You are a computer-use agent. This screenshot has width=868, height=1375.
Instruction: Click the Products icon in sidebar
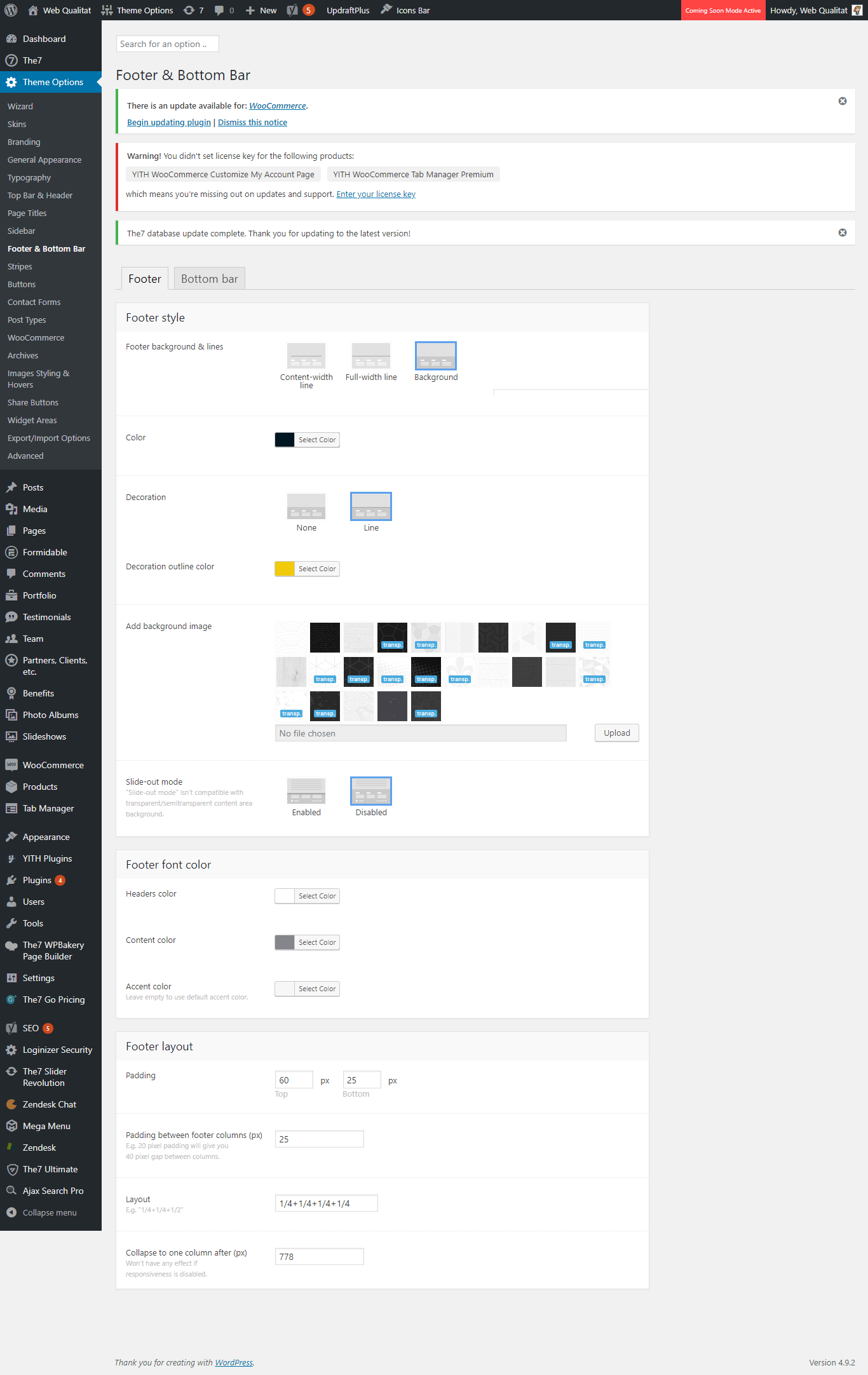click(11, 787)
